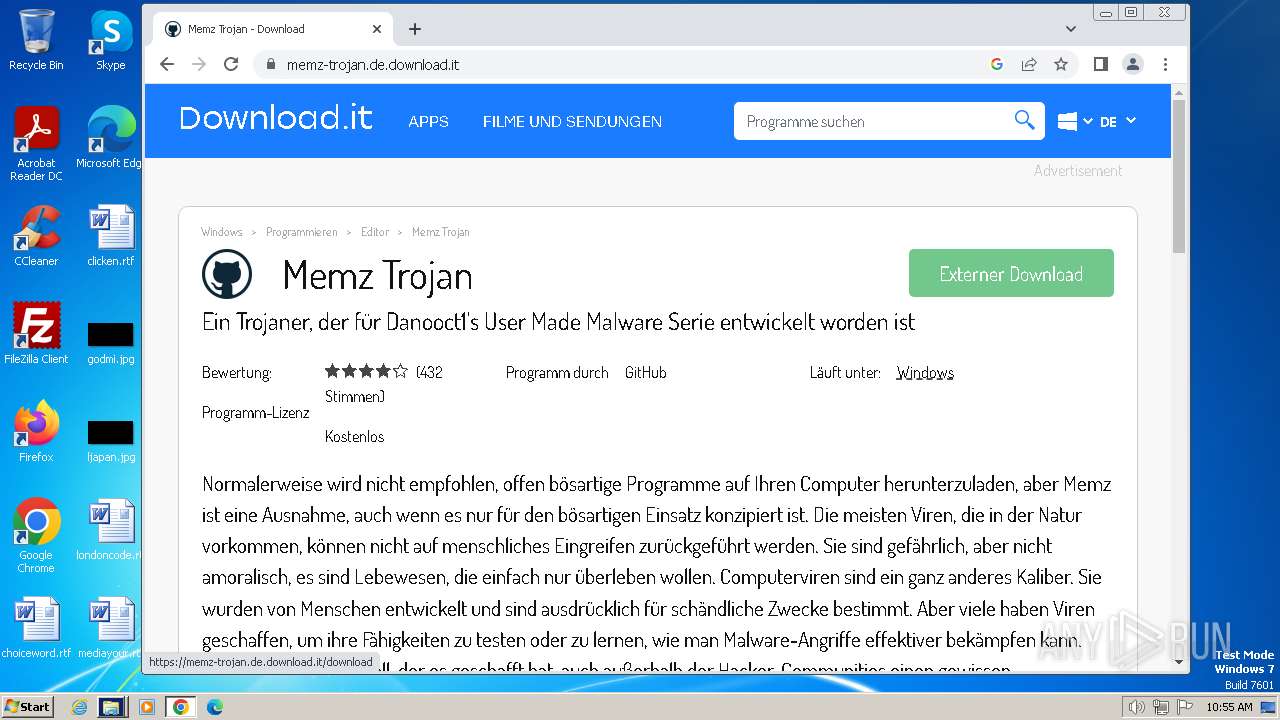Screen dimensions: 1280x720
Task: Open the underlined Windows link under Läuft unter
Action: (925, 372)
